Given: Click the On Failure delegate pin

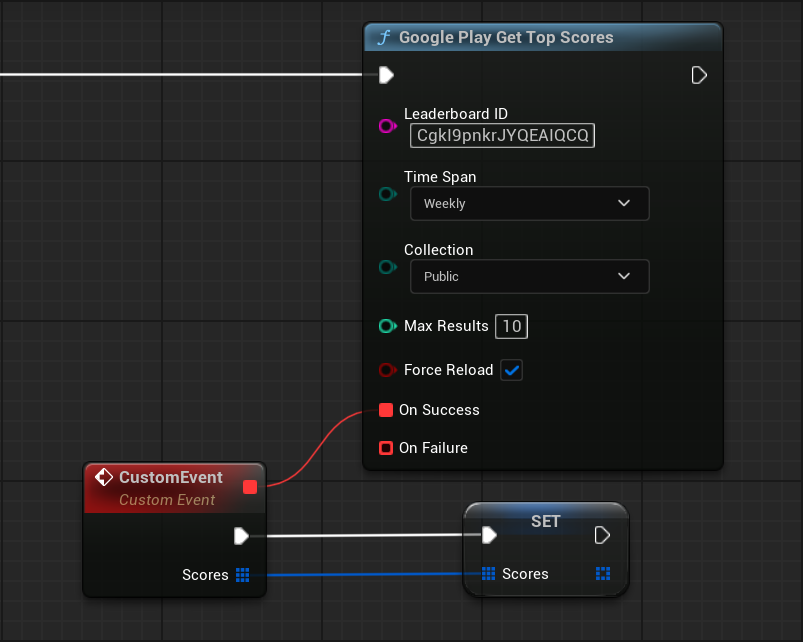Looking at the screenshot, I should tap(386, 448).
